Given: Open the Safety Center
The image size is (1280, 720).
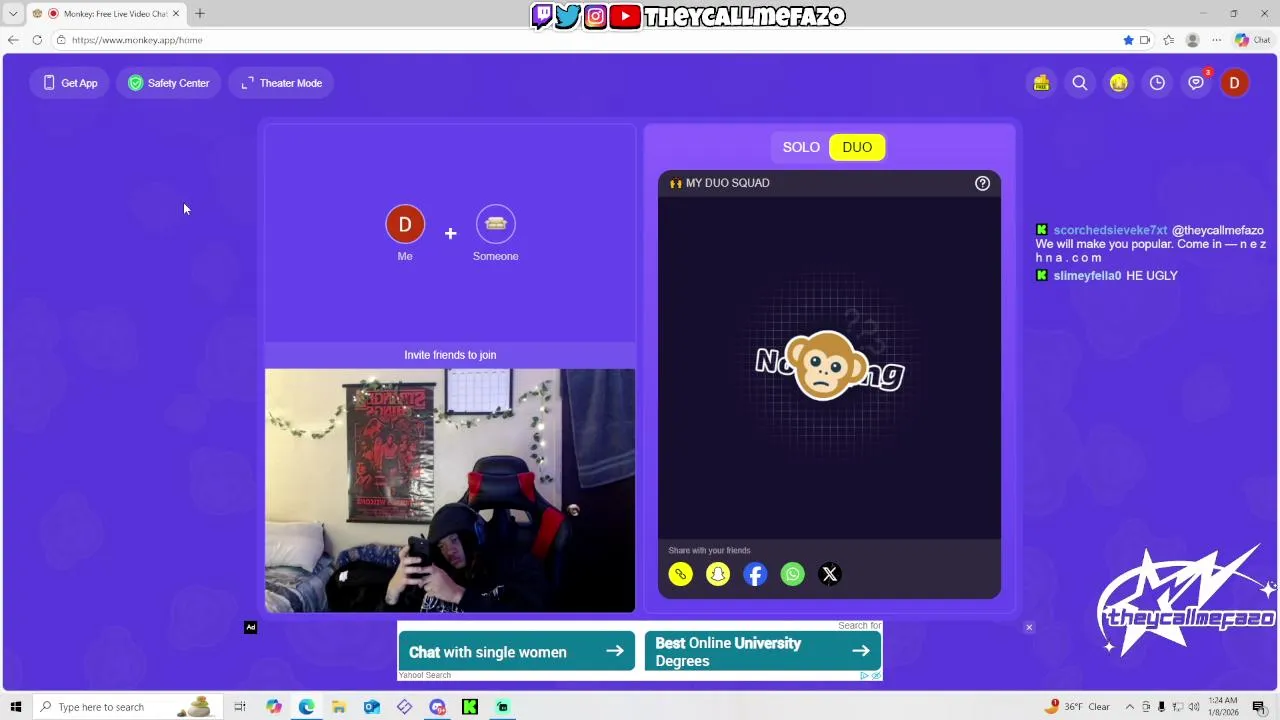Looking at the screenshot, I should [168, 83].
